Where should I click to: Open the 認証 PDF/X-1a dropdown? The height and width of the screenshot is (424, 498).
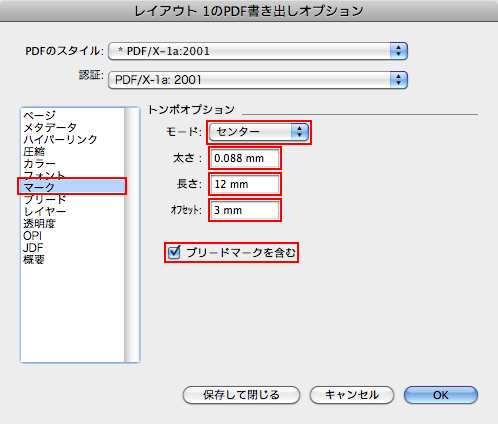[x=258, y=80]
